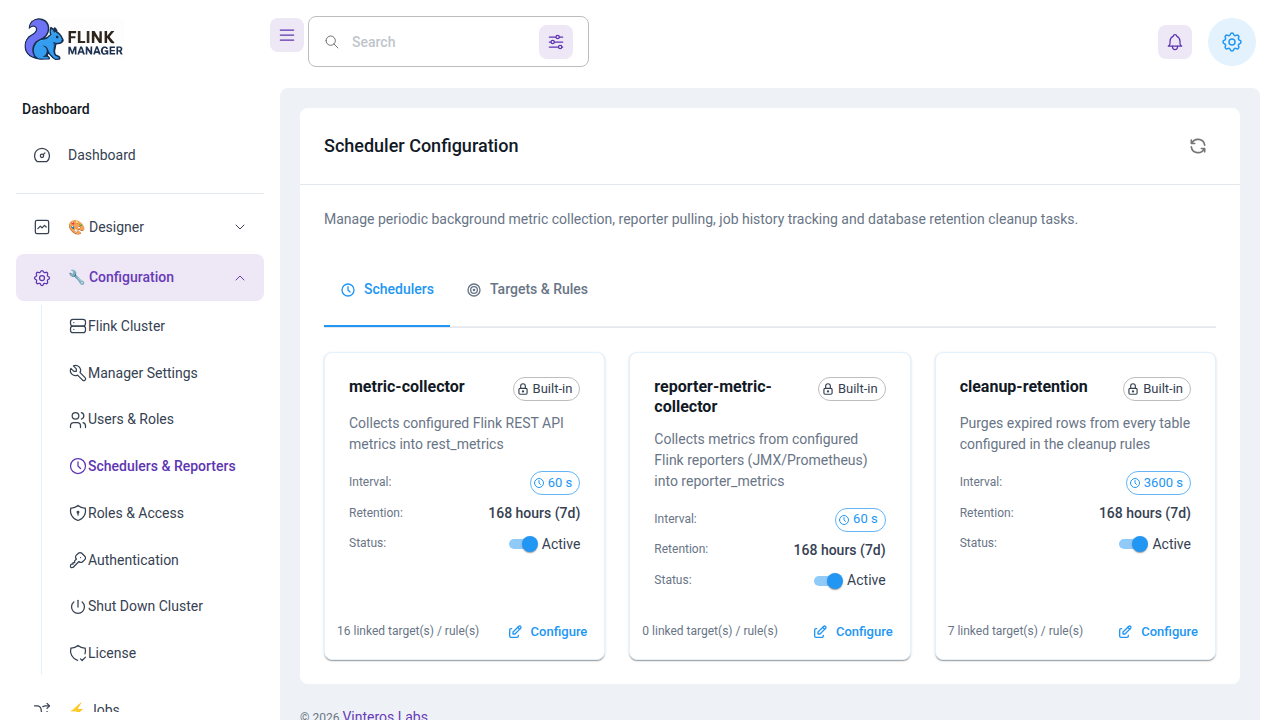
Task: Click the cleanup-retention 3600 s interval badge
Action: (x=1158, y=483)
